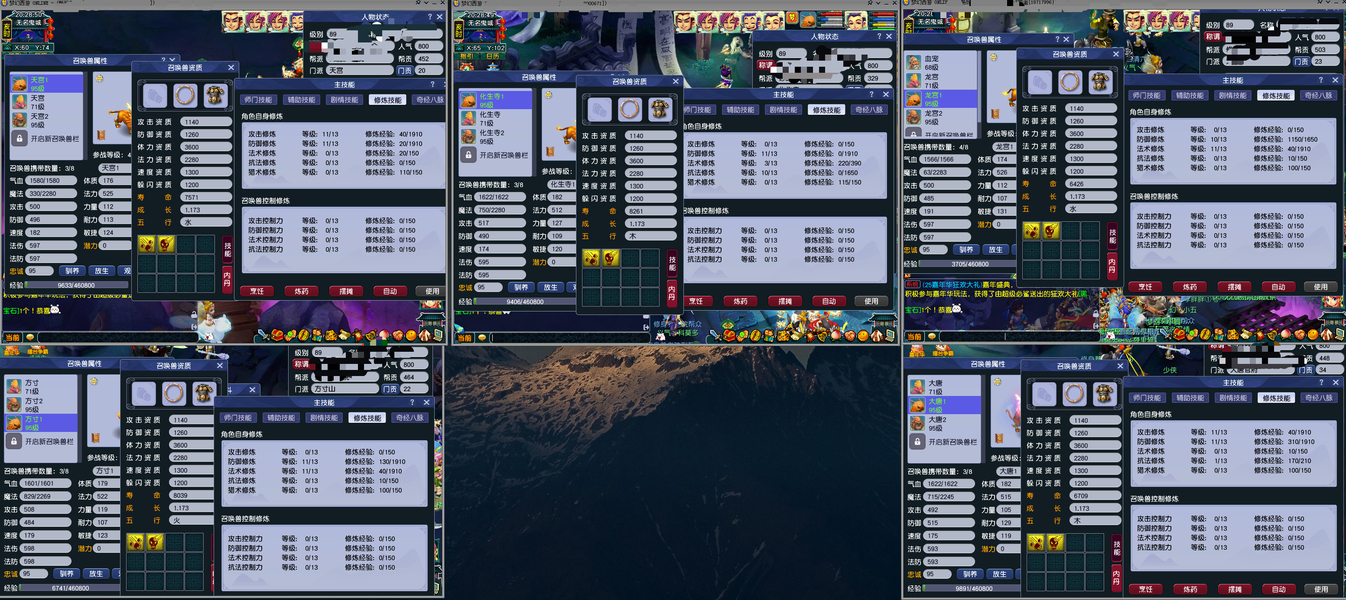Click the ring equipment slot in the 天宫 window

pyautogui.click(x=185, y=96)
